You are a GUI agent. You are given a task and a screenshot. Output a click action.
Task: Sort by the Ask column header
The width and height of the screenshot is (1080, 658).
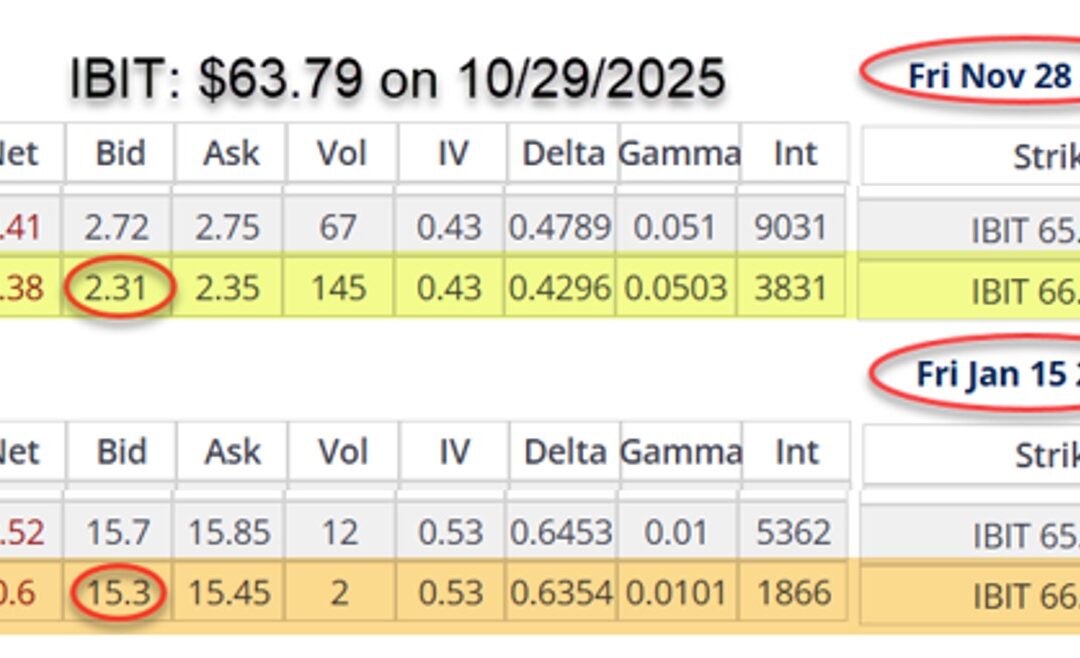(231, 154)
